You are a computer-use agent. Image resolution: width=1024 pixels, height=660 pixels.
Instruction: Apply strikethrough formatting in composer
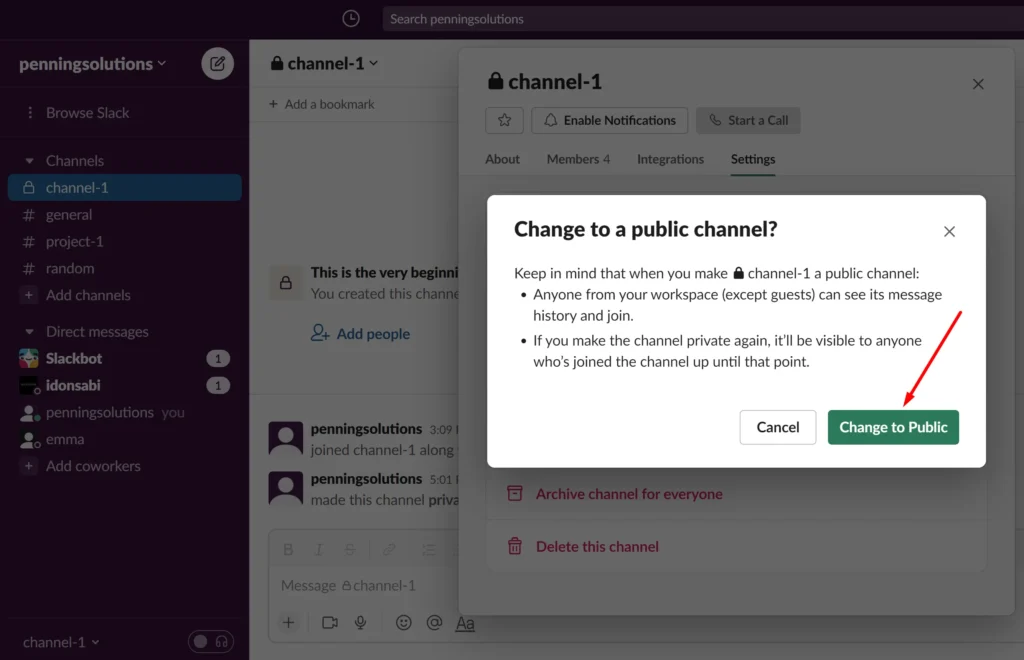[350, 550]
